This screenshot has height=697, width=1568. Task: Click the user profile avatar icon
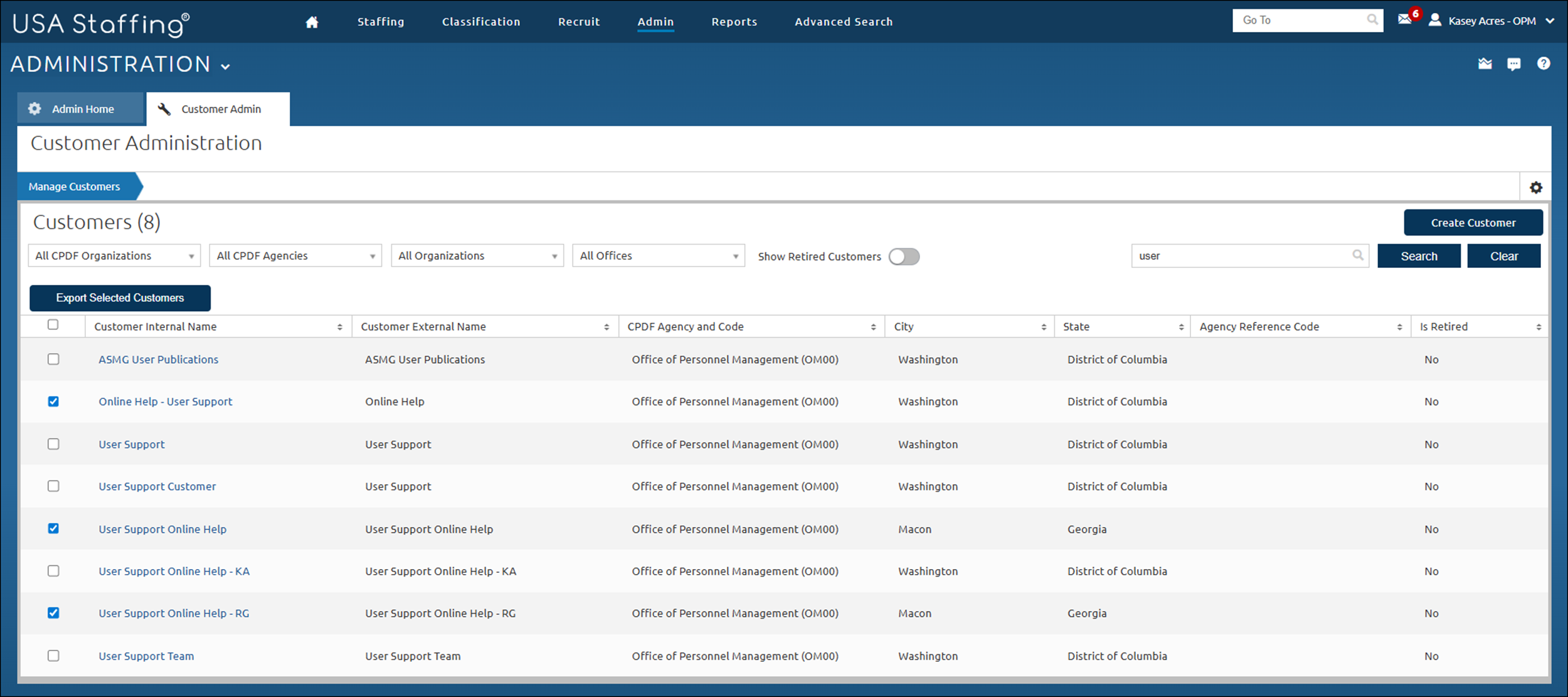click(x=1434, y=20)
